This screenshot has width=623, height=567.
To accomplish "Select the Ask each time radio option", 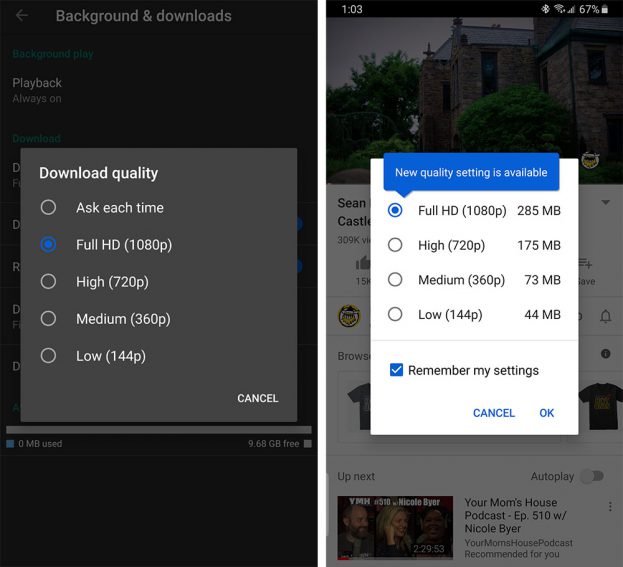I will [x=48, y=207].
